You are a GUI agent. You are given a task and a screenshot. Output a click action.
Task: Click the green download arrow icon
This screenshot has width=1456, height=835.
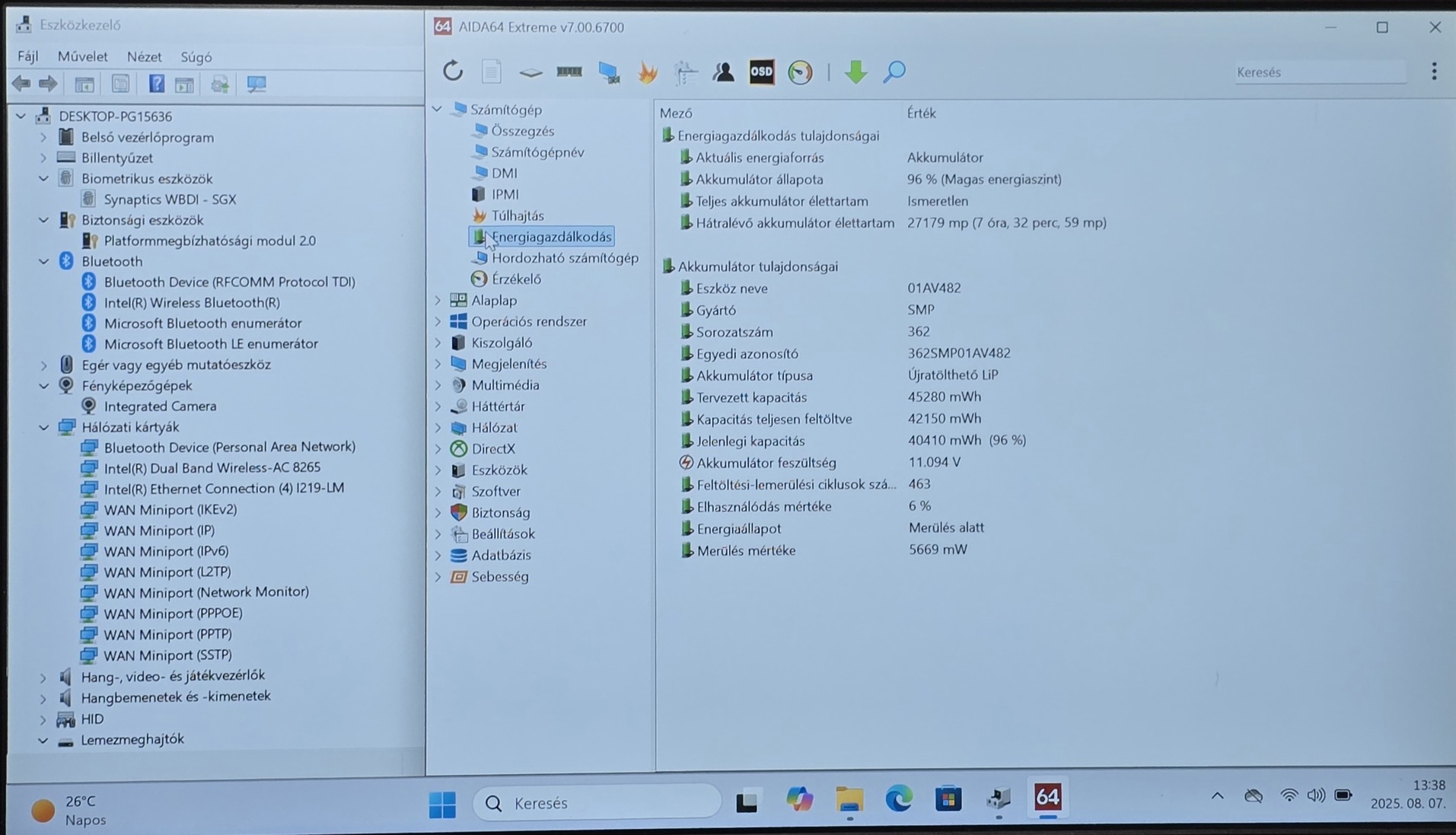pos(855,72)
